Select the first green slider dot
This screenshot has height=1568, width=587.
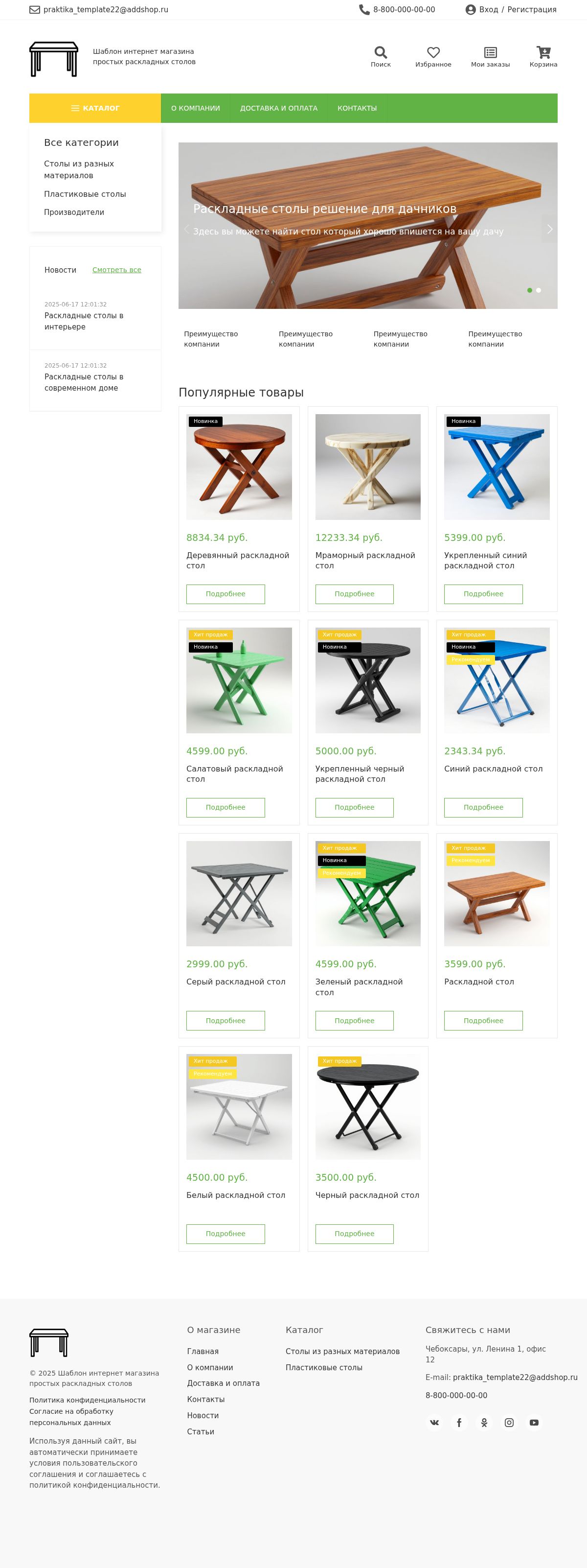coord(530,290)
